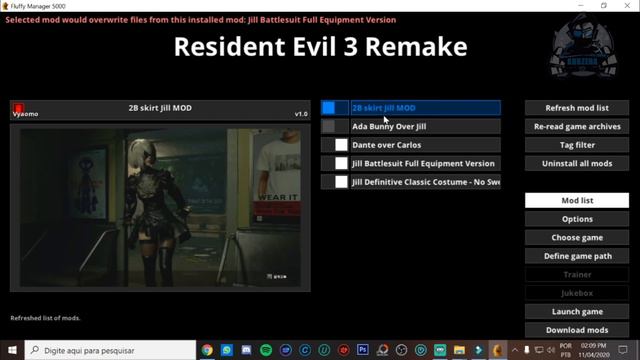This screenshot has width=640, height=360.
Task: Select the 2B skirt Jill MOD entry
Action: [x=425, y=108]
